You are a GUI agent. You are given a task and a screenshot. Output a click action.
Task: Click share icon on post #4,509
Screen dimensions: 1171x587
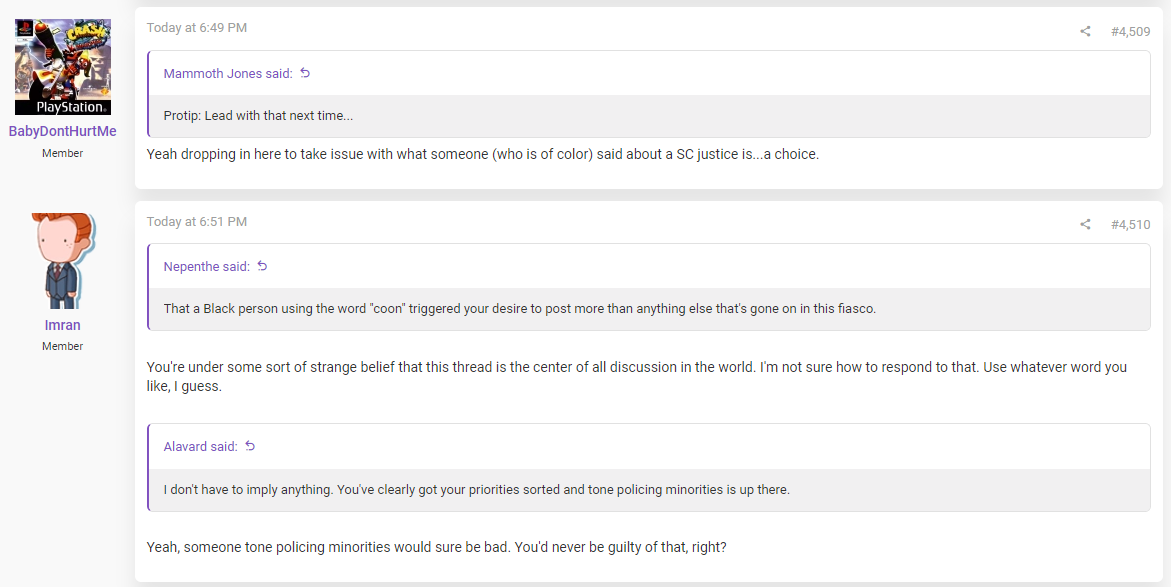(x=1085, y=31)
